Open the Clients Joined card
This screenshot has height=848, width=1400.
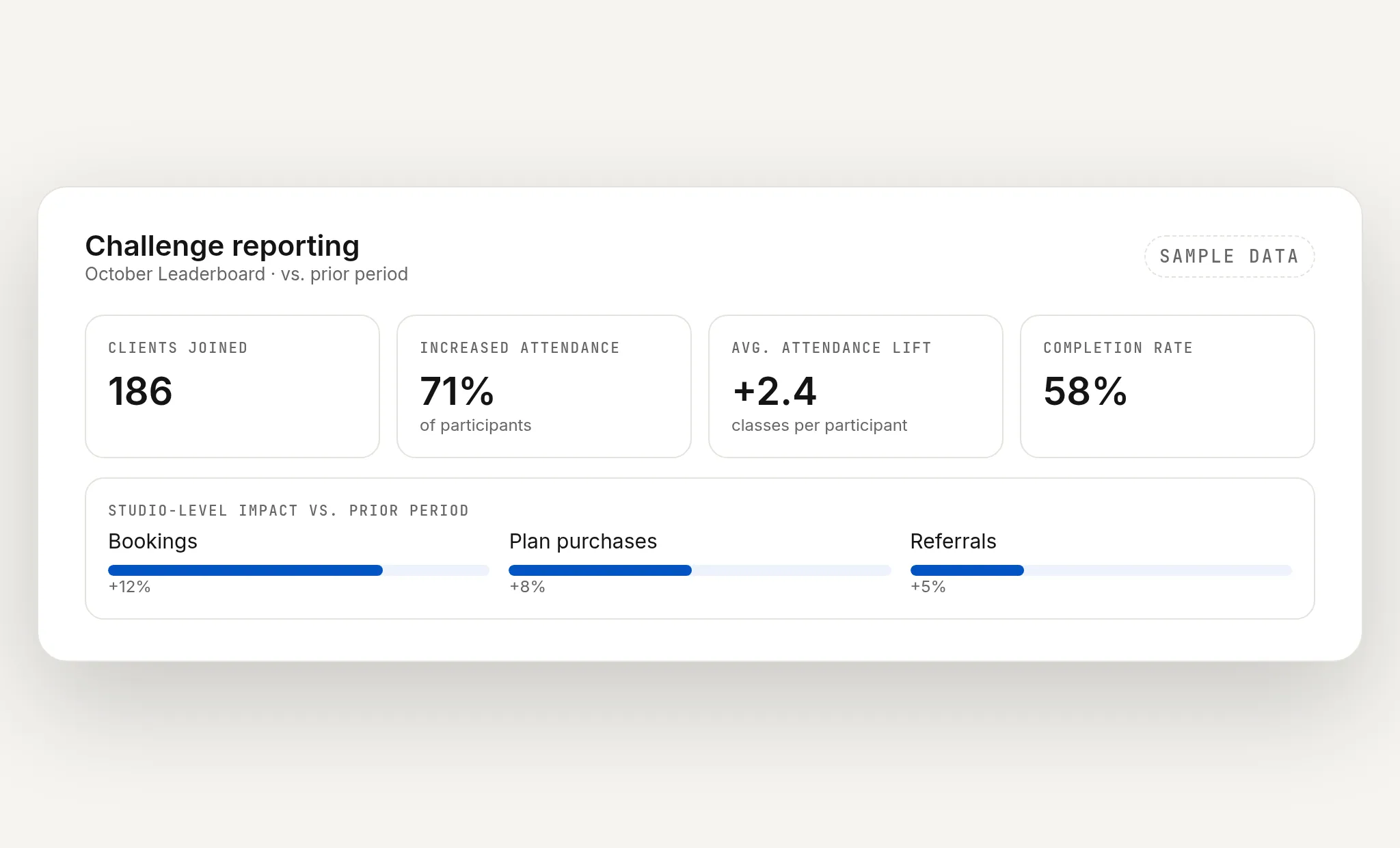[x=232, y=386]
